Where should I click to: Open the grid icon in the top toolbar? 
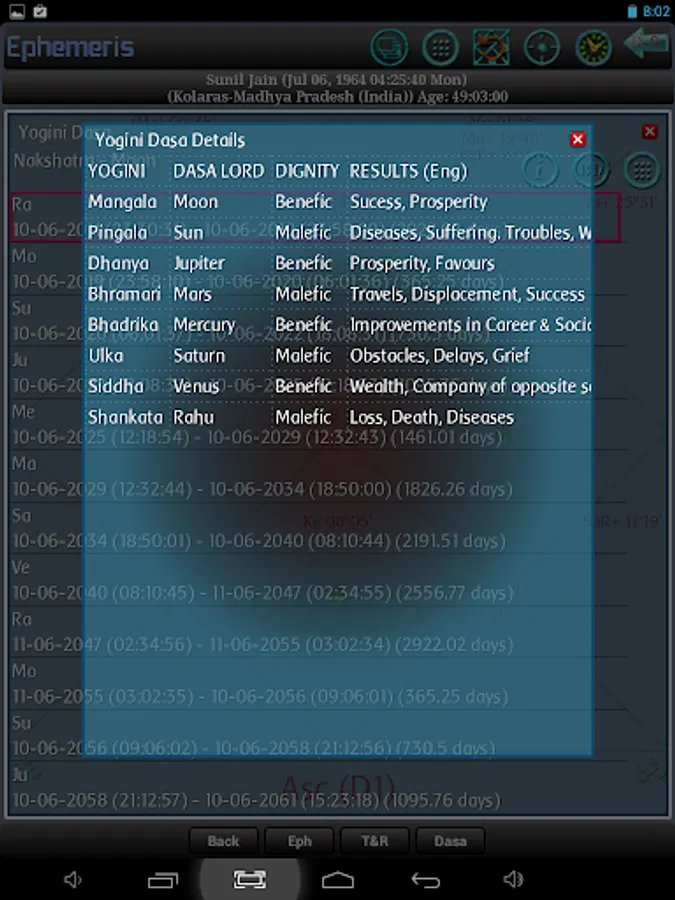440,47
